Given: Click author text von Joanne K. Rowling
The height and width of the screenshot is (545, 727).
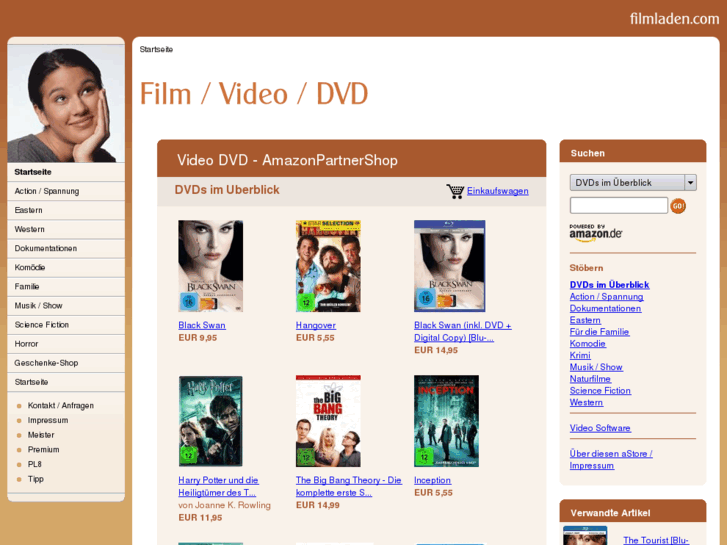Looking at the screenshot, I should click(224, 505).
